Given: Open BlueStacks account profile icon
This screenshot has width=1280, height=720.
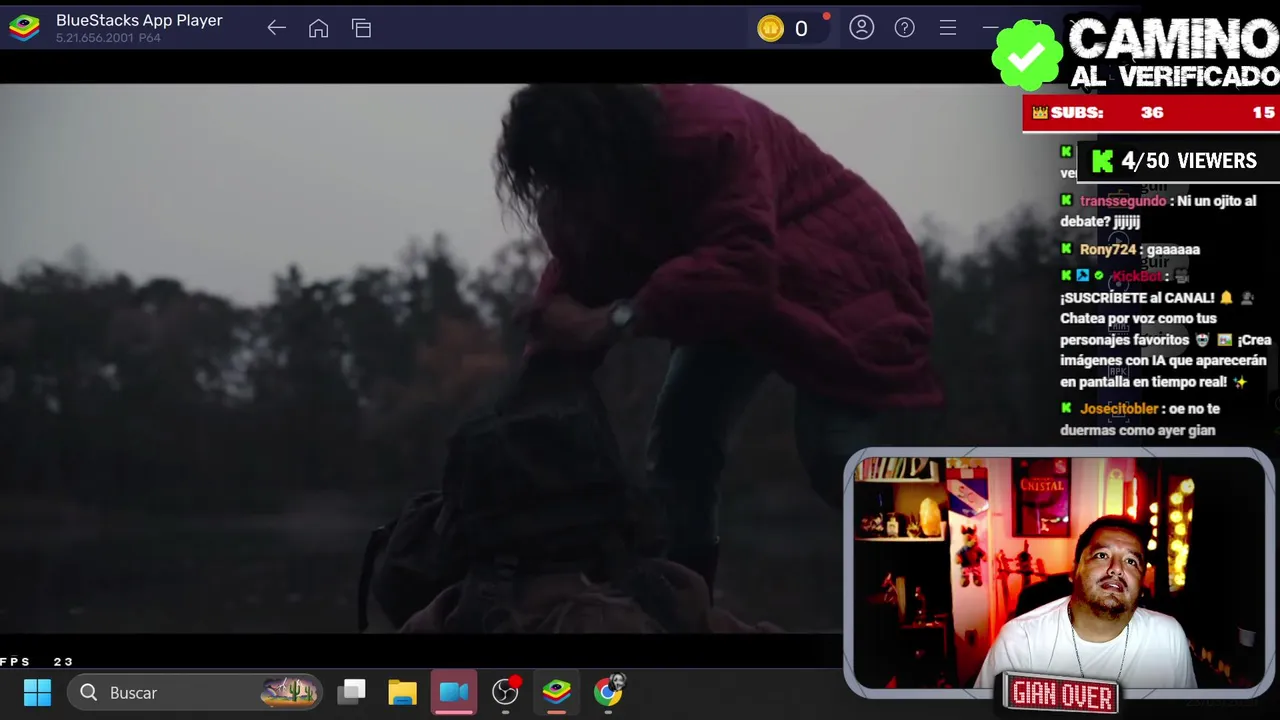Looking at the screenshot, I should coord(861,28).
